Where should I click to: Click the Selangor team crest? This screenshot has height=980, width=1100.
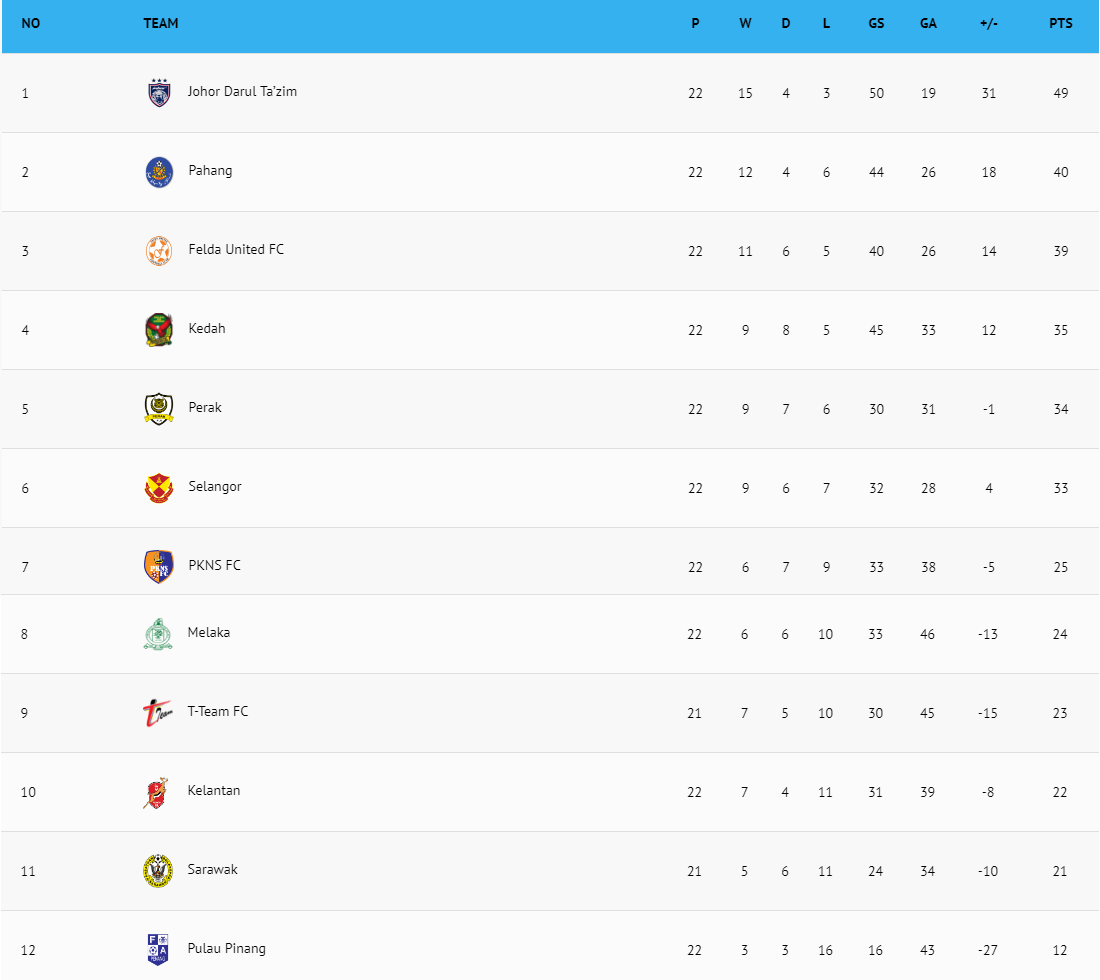(x=158, y=487)
